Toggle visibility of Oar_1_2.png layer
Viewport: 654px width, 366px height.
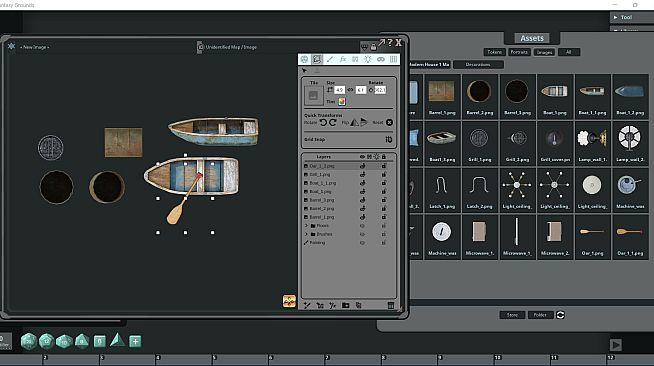click(x=362, y=166)
